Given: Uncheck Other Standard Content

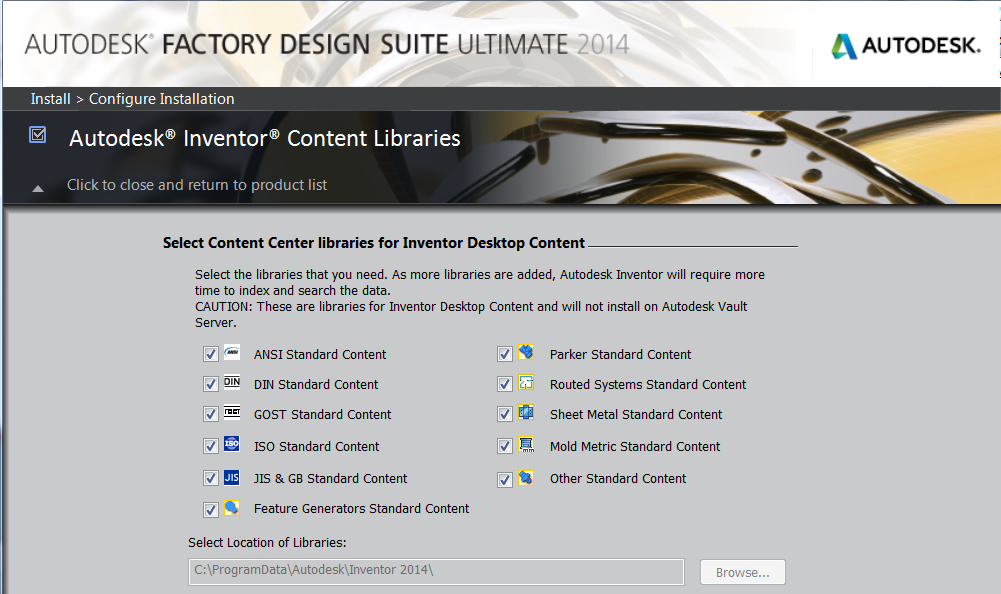Looking at the screenshot, I should pyautogui.click(x=504, y=478).
